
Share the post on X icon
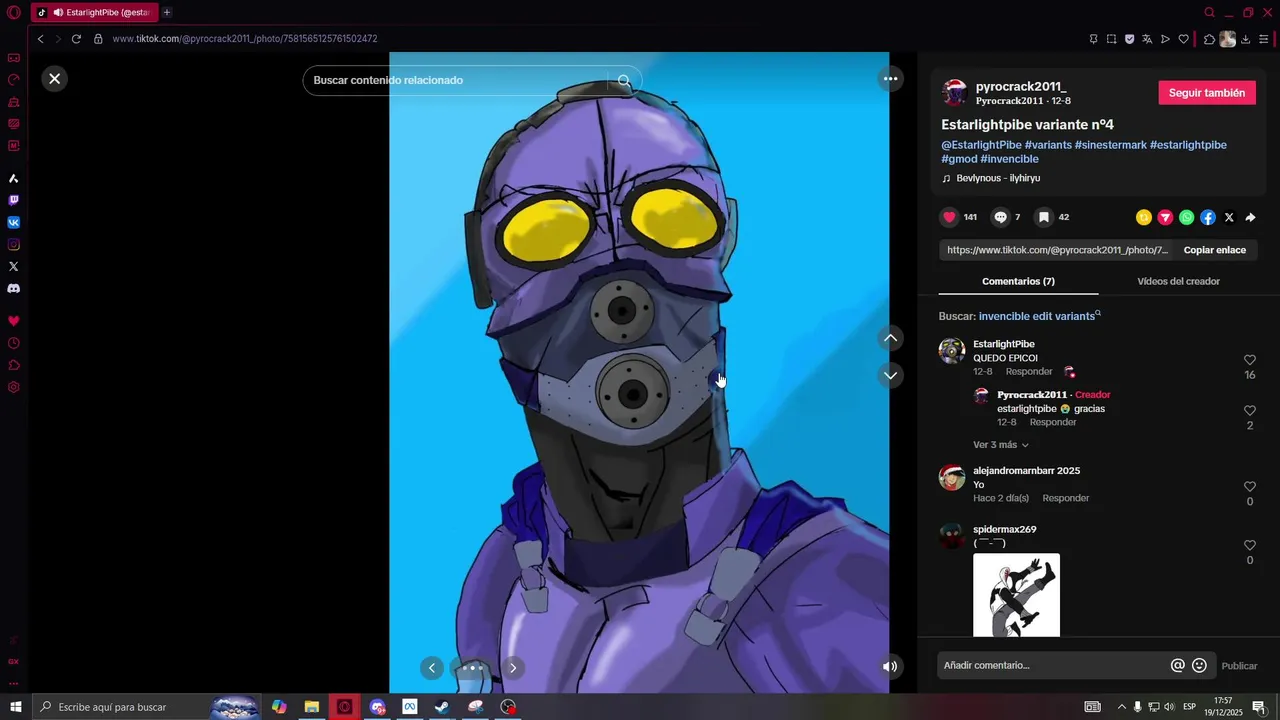point(1229,217)
